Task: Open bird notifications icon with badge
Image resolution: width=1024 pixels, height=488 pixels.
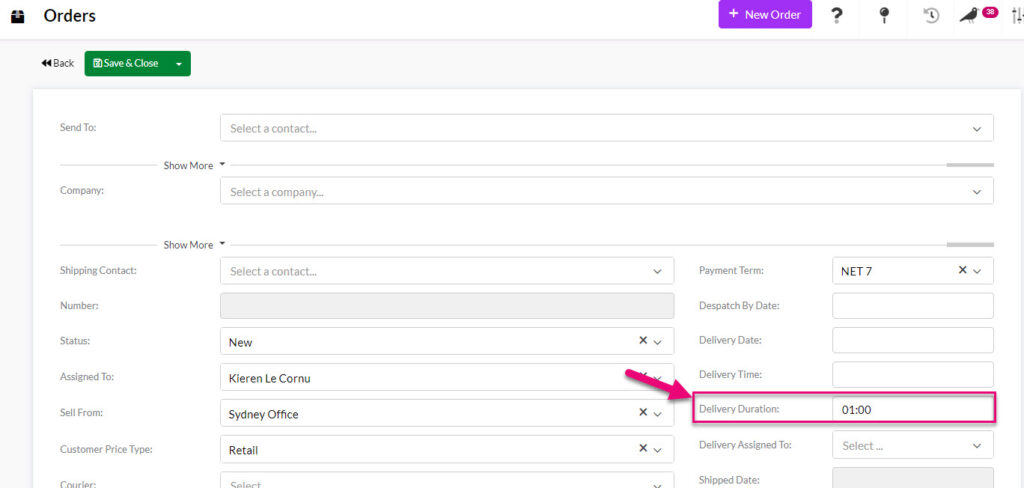Action: pyautogui.click(x=978, y=14)
